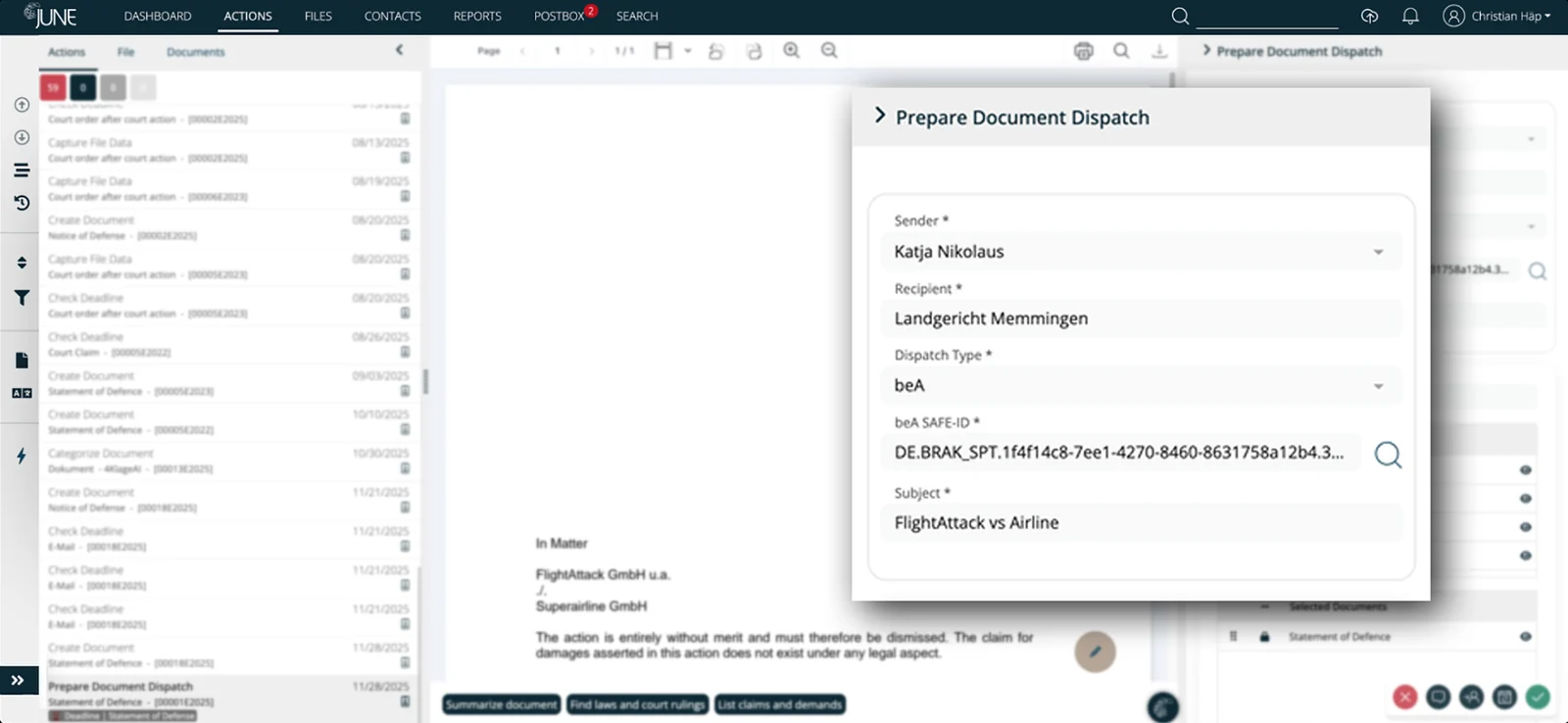Select the Categorize Document row dated 10/30/2025

coord(229,460)
